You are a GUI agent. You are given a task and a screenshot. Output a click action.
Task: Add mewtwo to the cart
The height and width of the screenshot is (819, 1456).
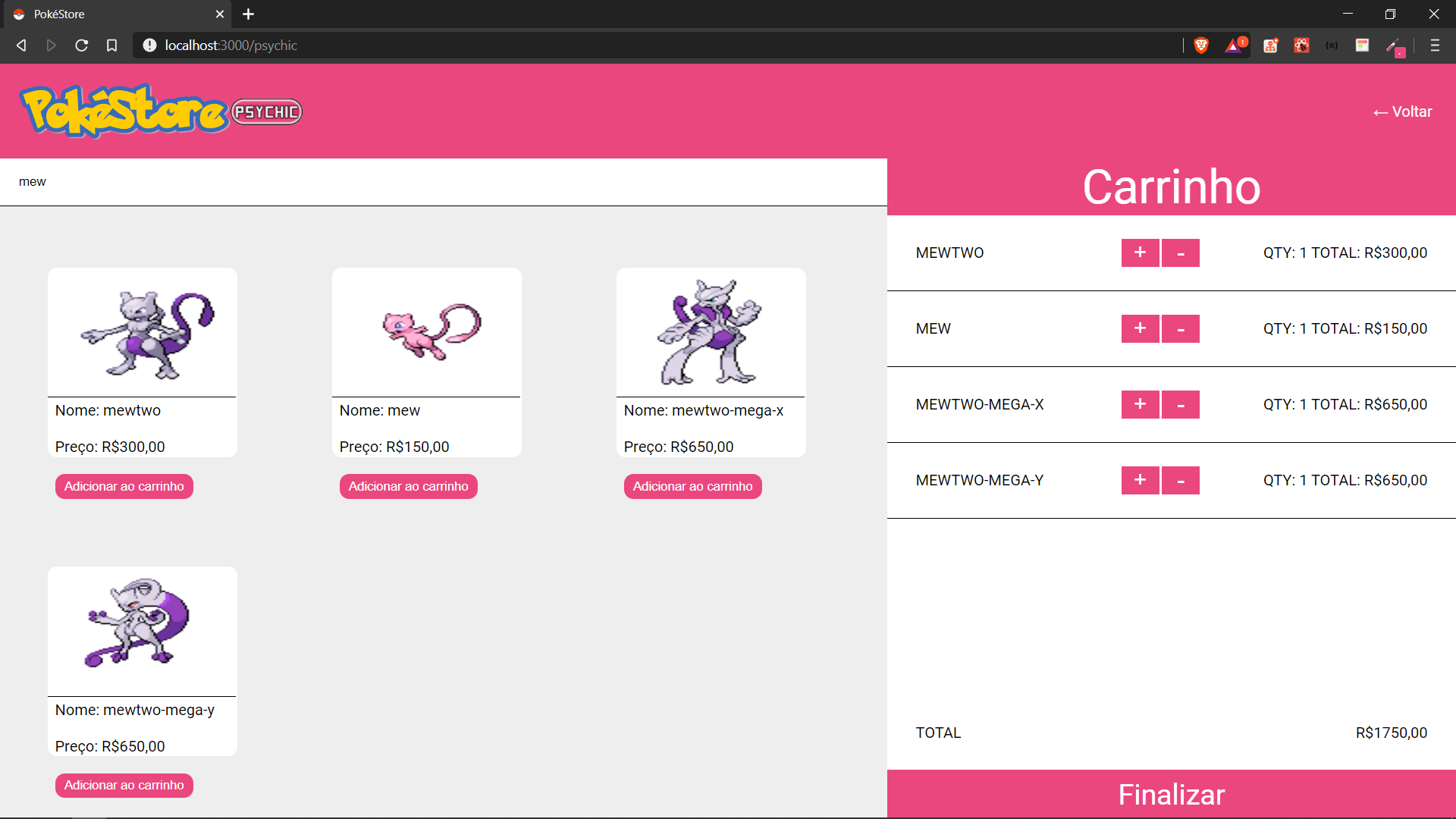[124, 486]
